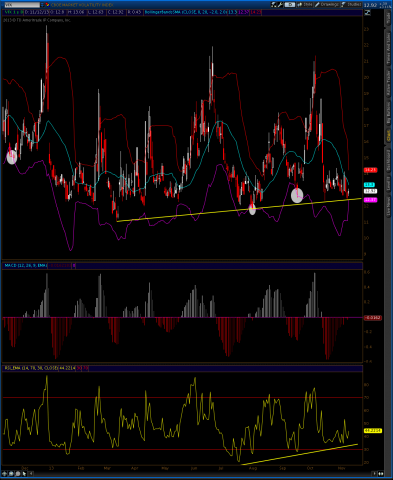Click the crosshair pan icon at bottom-left
Viewport: 393px width, 480px height.
(5, 474)
